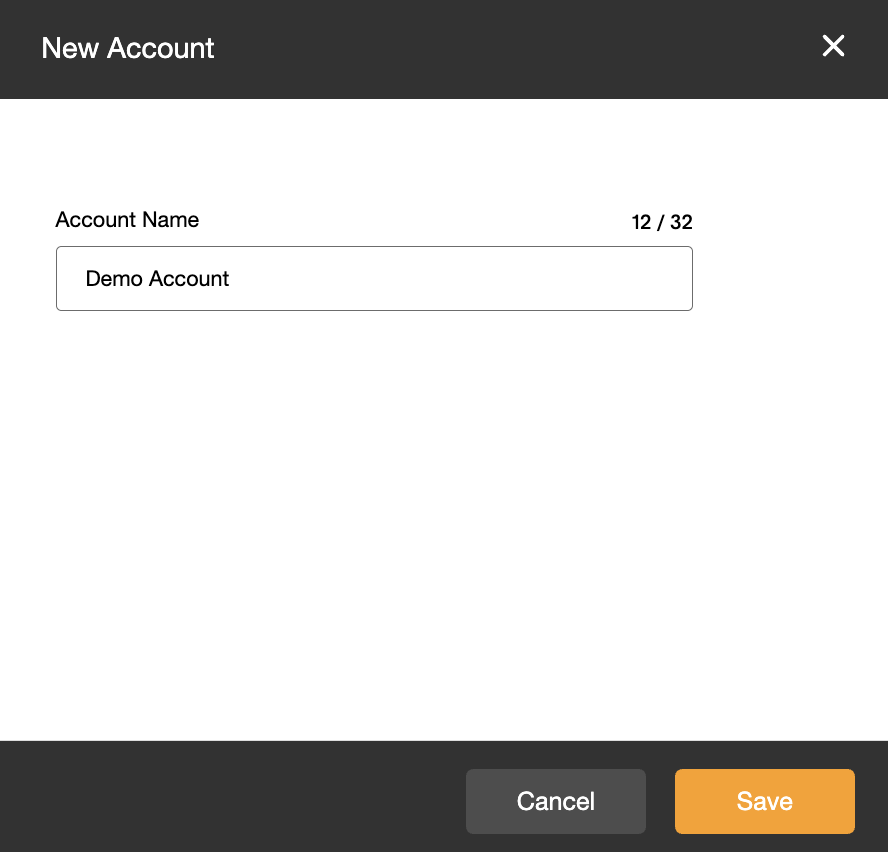Click the 'Demo Account' text in field
This screenshot has height=852, width=888.
pos(157,279)
